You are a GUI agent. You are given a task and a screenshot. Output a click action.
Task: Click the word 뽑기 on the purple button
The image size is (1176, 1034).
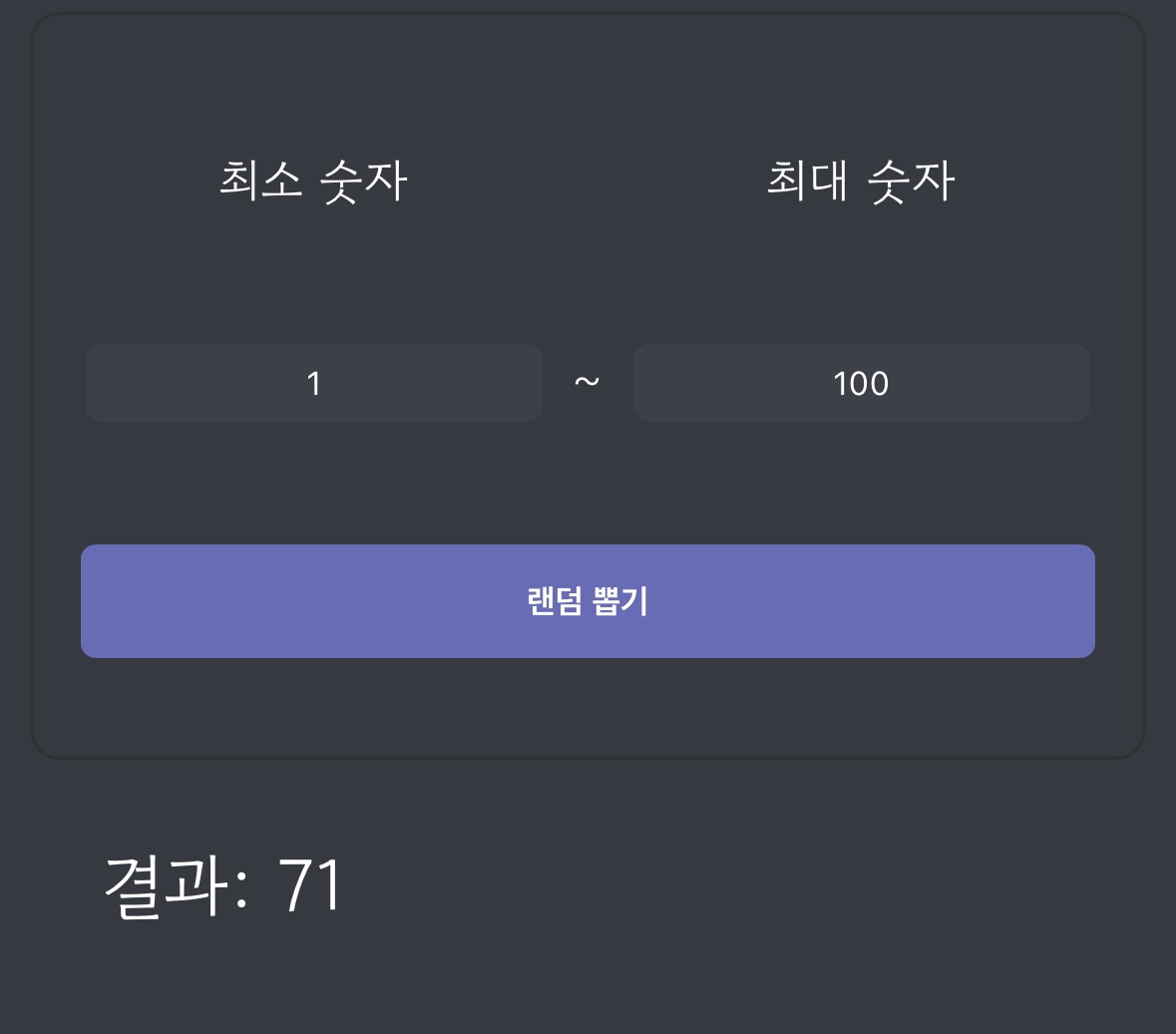tap(620, 601)
